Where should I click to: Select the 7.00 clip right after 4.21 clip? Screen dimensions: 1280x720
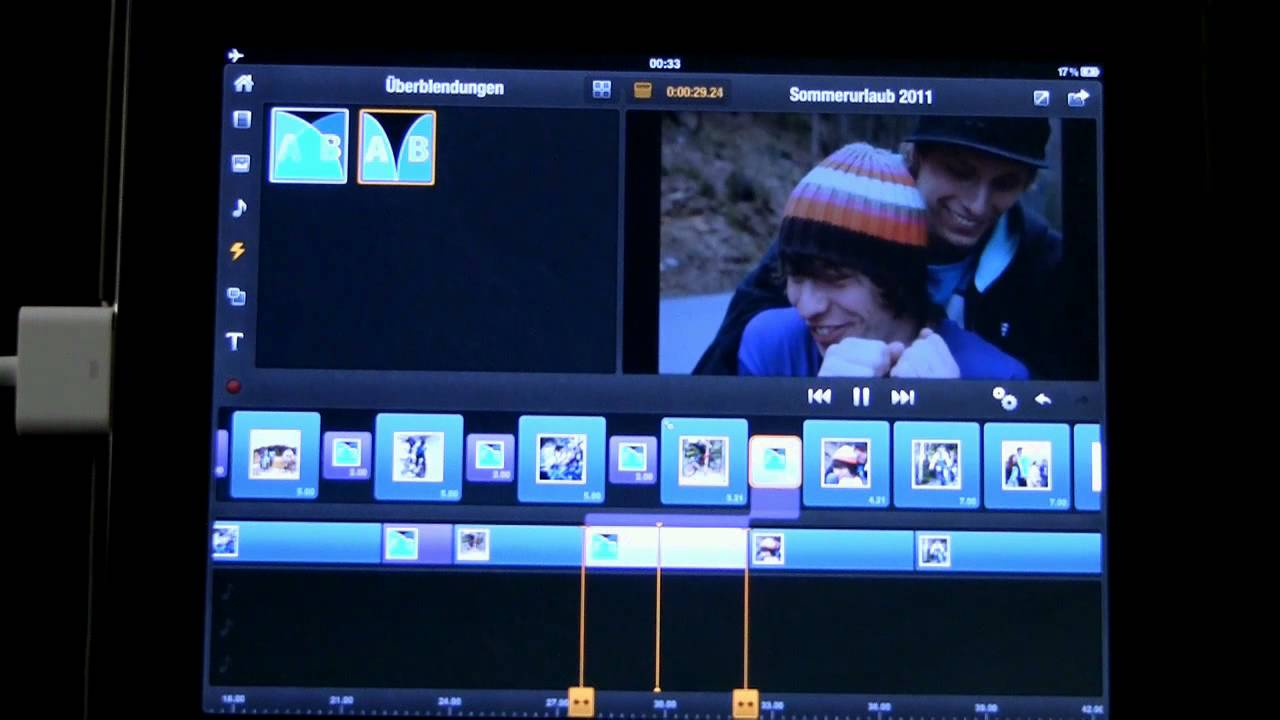[x=936, y=465]
